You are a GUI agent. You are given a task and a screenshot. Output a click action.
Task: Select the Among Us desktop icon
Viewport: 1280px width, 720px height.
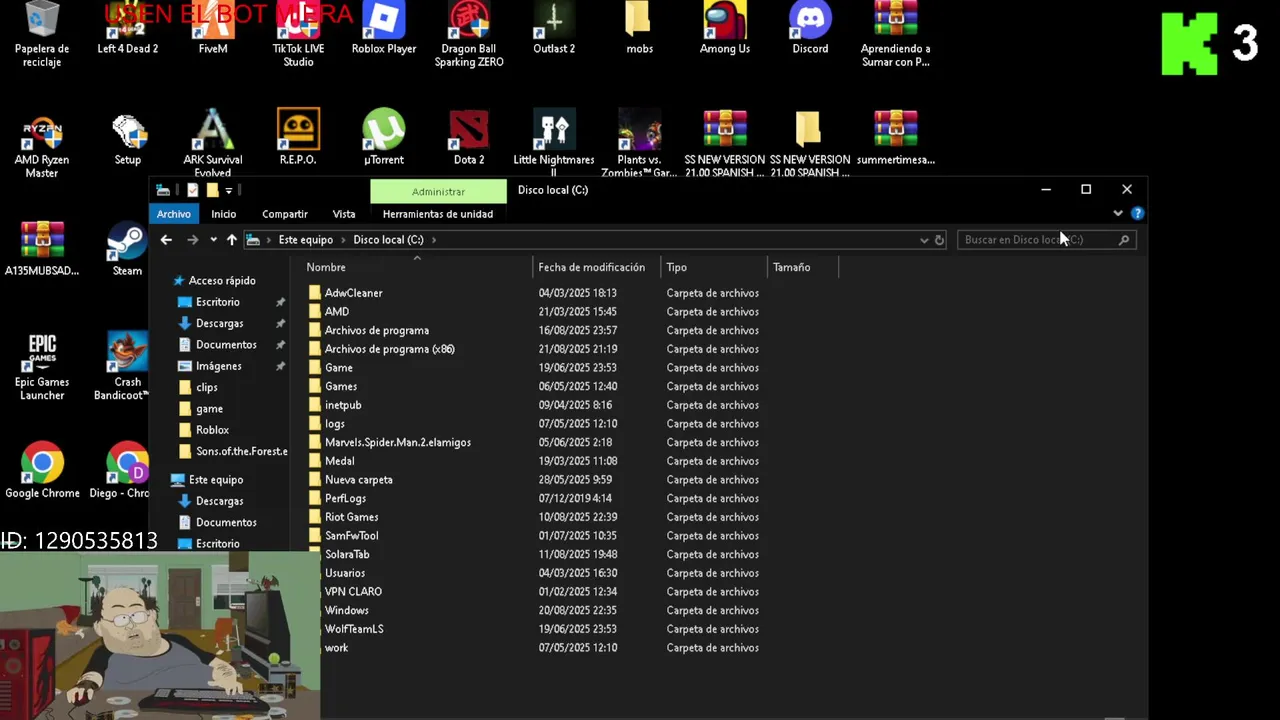pyautogui.click(x=725, y=30)
